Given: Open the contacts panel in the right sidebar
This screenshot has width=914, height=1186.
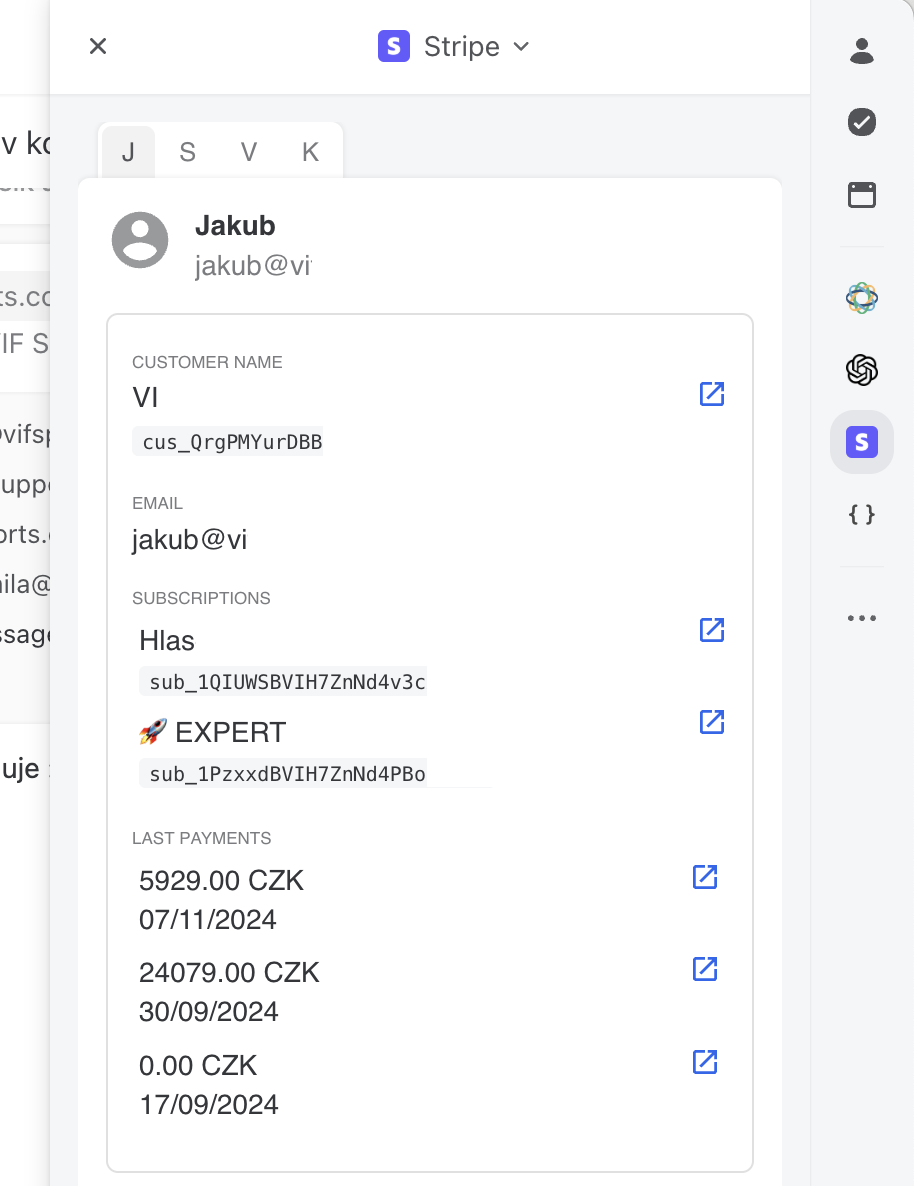Looking at the screenshot, I should click(x=861, y=51).
